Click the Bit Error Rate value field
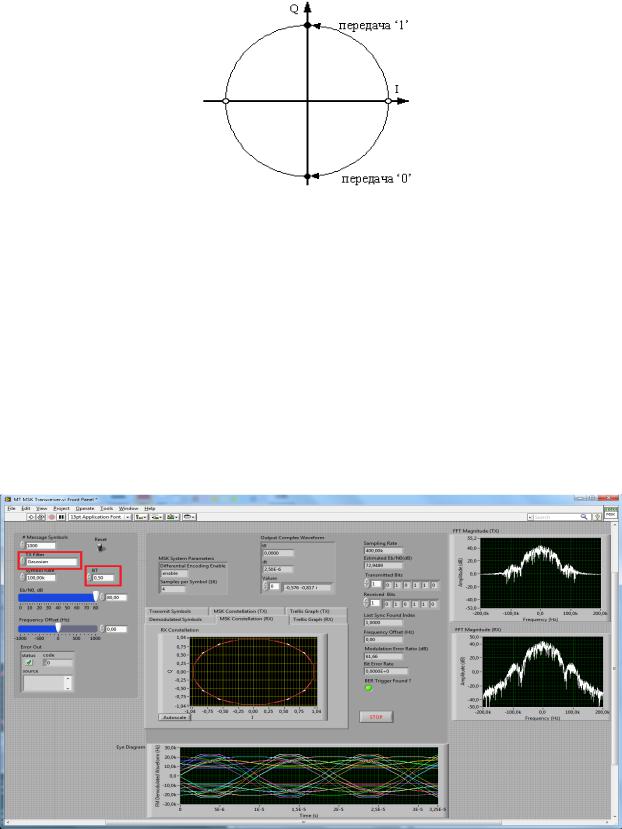The image size is (622, 829). 386,671
